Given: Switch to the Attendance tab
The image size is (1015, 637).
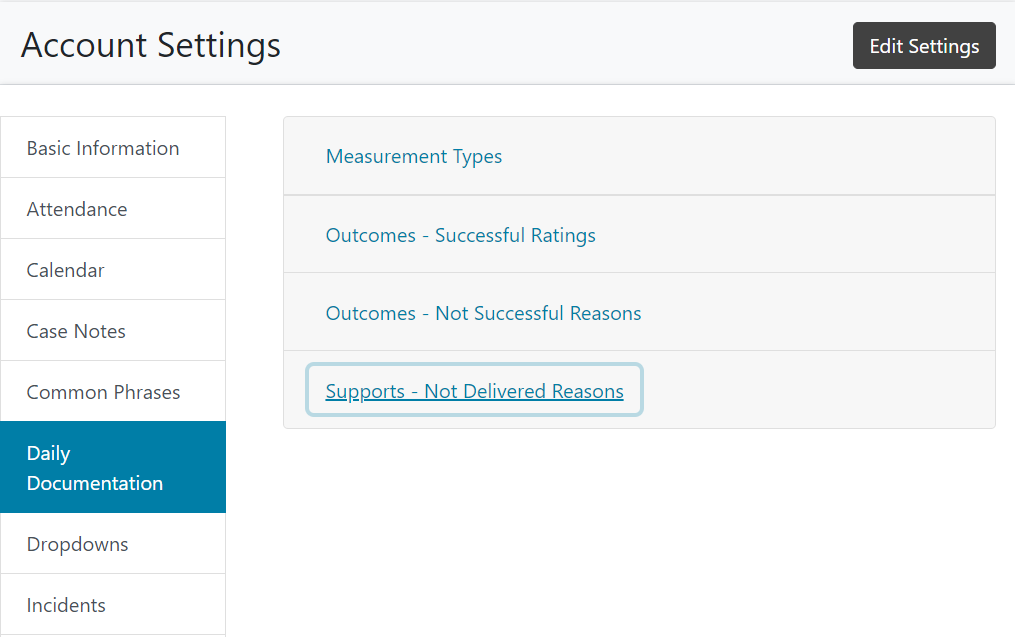Looking at the screenshot, I should [113, 208].
